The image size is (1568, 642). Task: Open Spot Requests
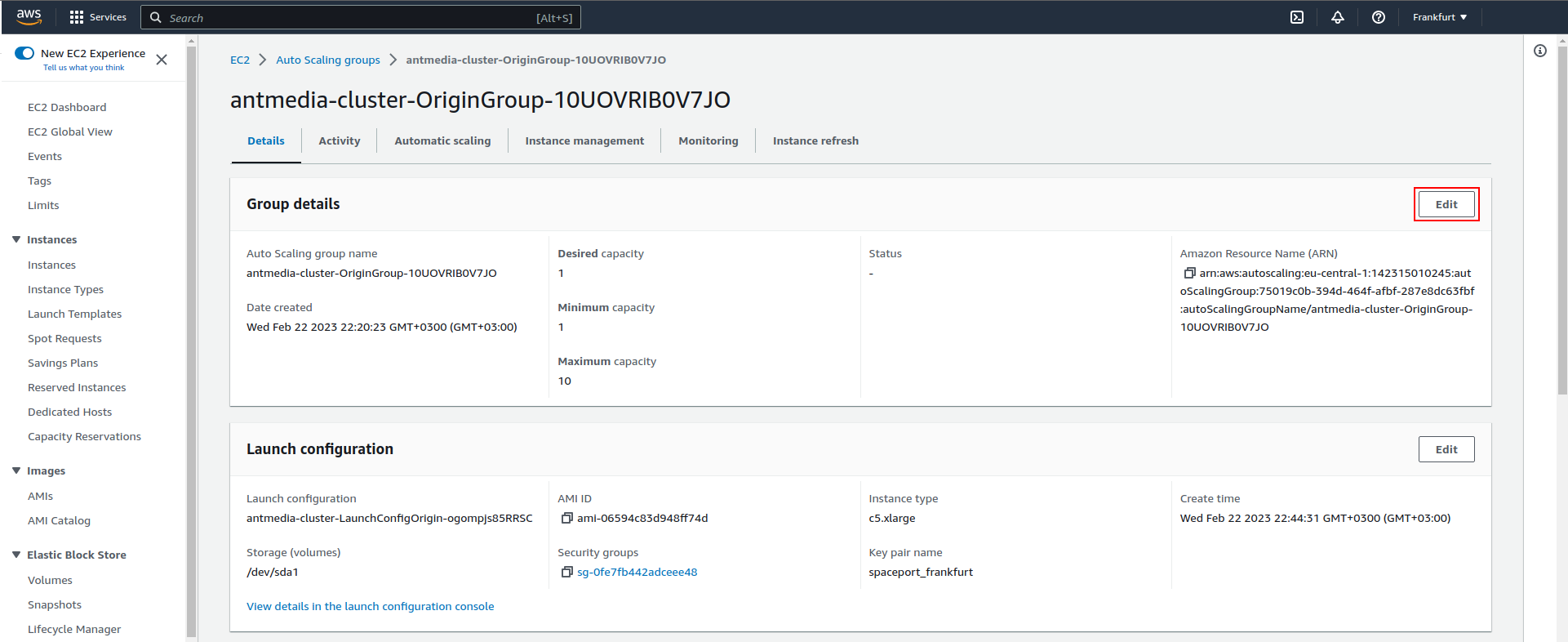(64, 338)
